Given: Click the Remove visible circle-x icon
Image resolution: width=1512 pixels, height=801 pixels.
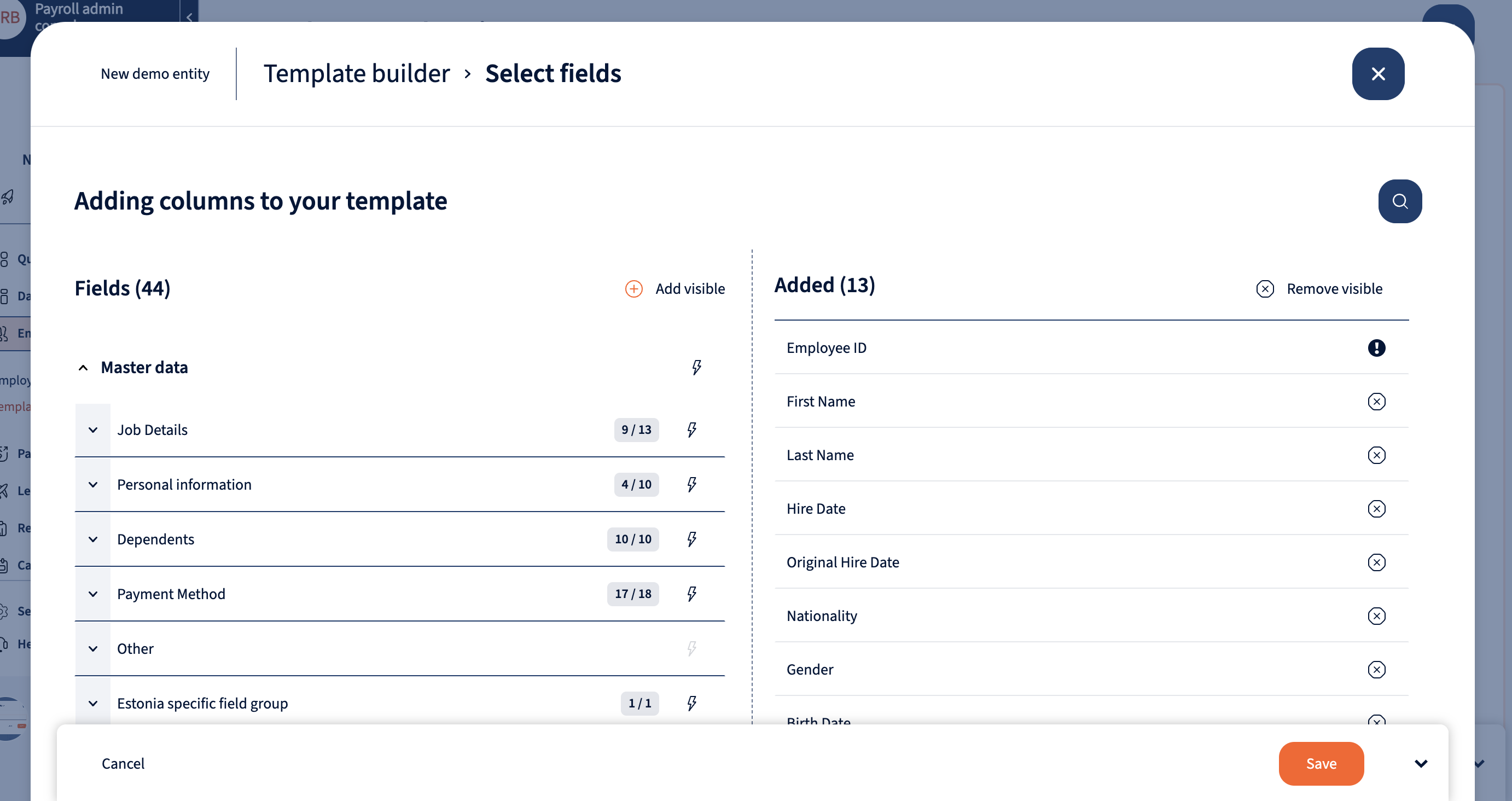Looking at the screenshot, I should [x=1264, y=288].
